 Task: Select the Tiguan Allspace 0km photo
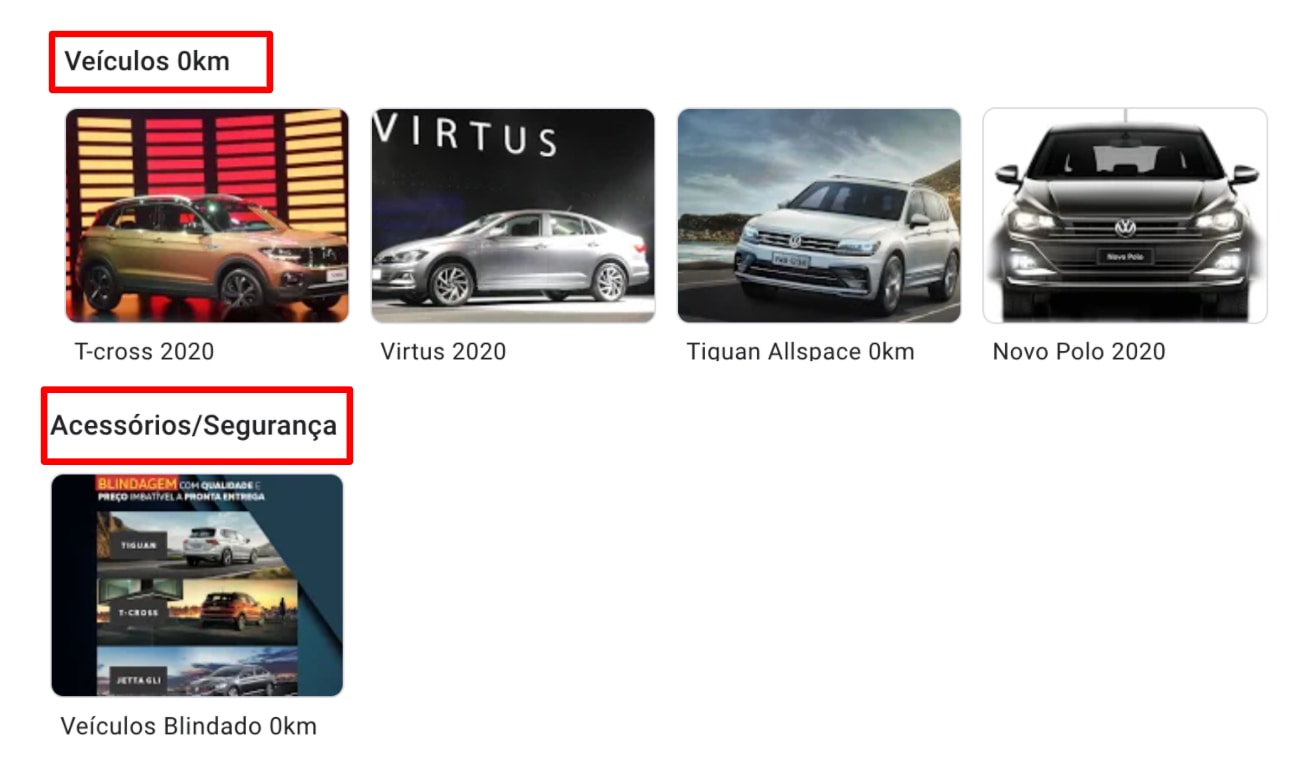[x=819, y=215]
